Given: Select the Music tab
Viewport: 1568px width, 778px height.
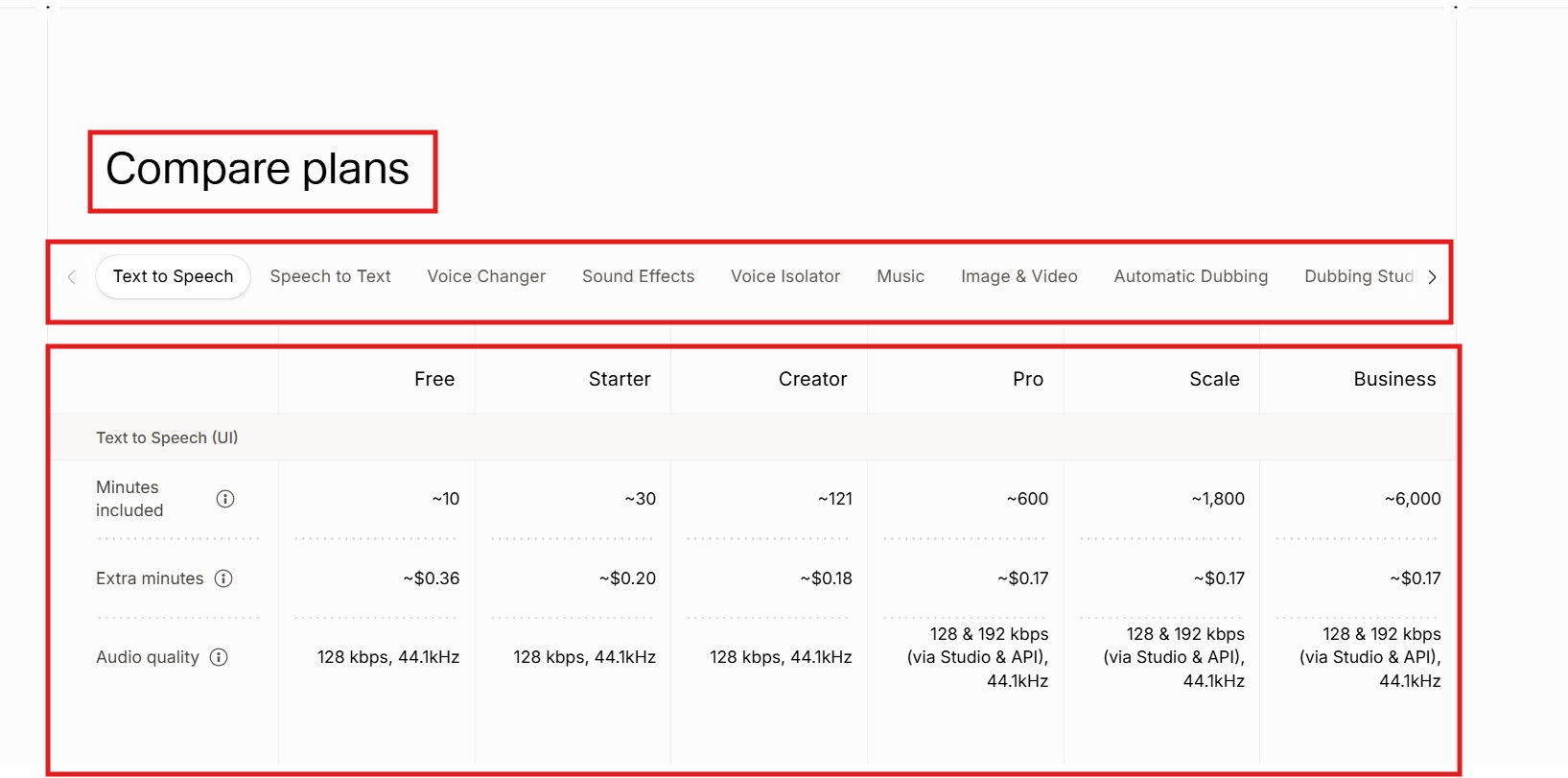Looking at the screenshot, I should (901, 276).
